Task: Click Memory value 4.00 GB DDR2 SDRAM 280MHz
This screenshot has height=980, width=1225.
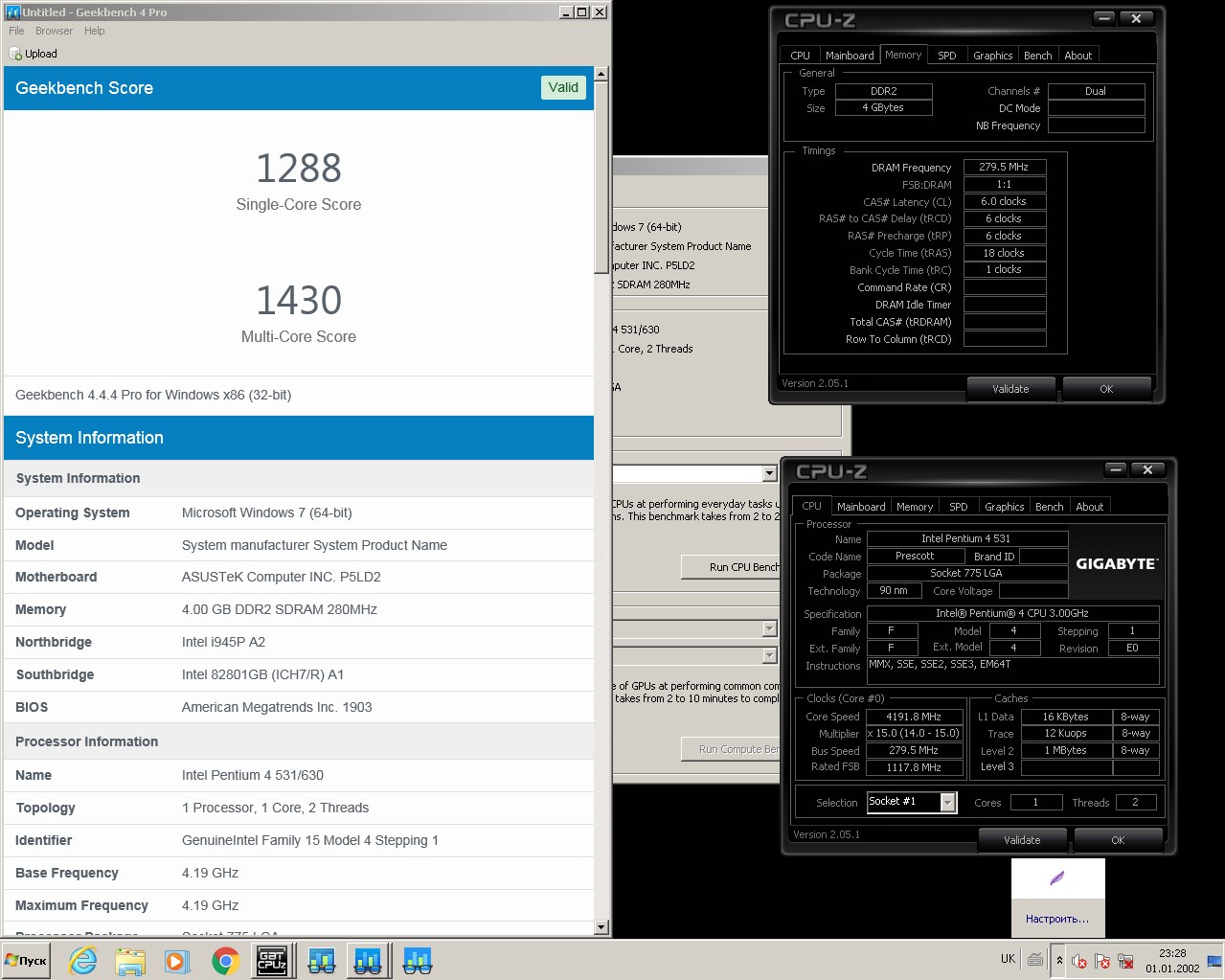Action: [280, 609]
